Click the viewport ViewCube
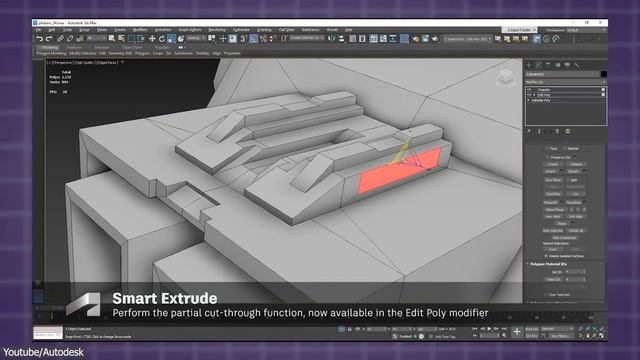 coord(506,78)
